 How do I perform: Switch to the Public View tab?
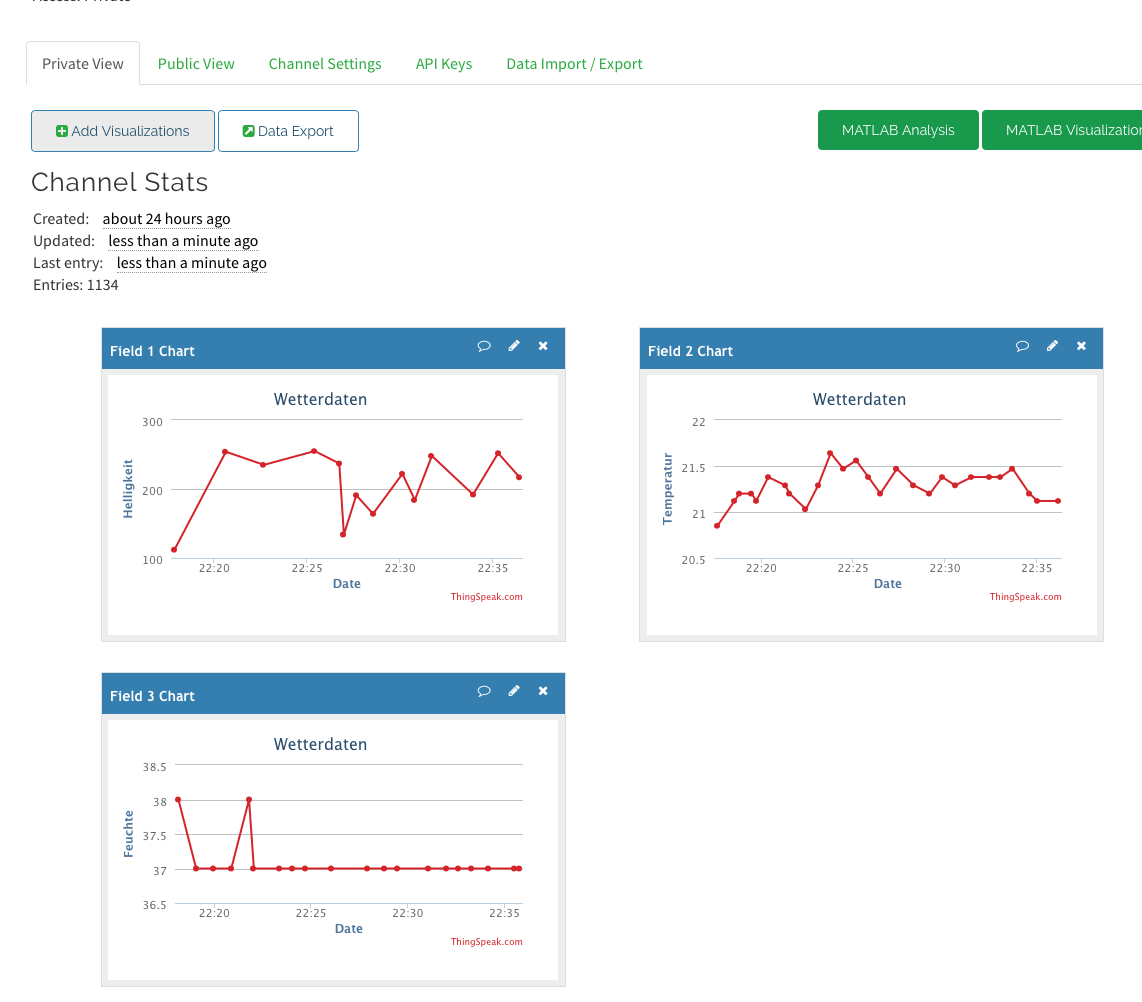click(196, 64)
